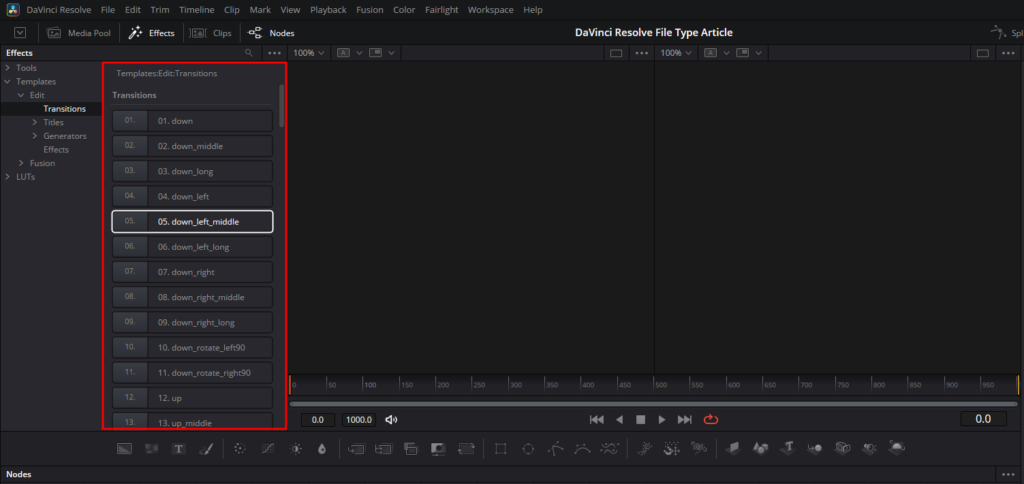Toggle the Clips panel
This screenshot has height=484, width=1024.
[x=210, y=33]
